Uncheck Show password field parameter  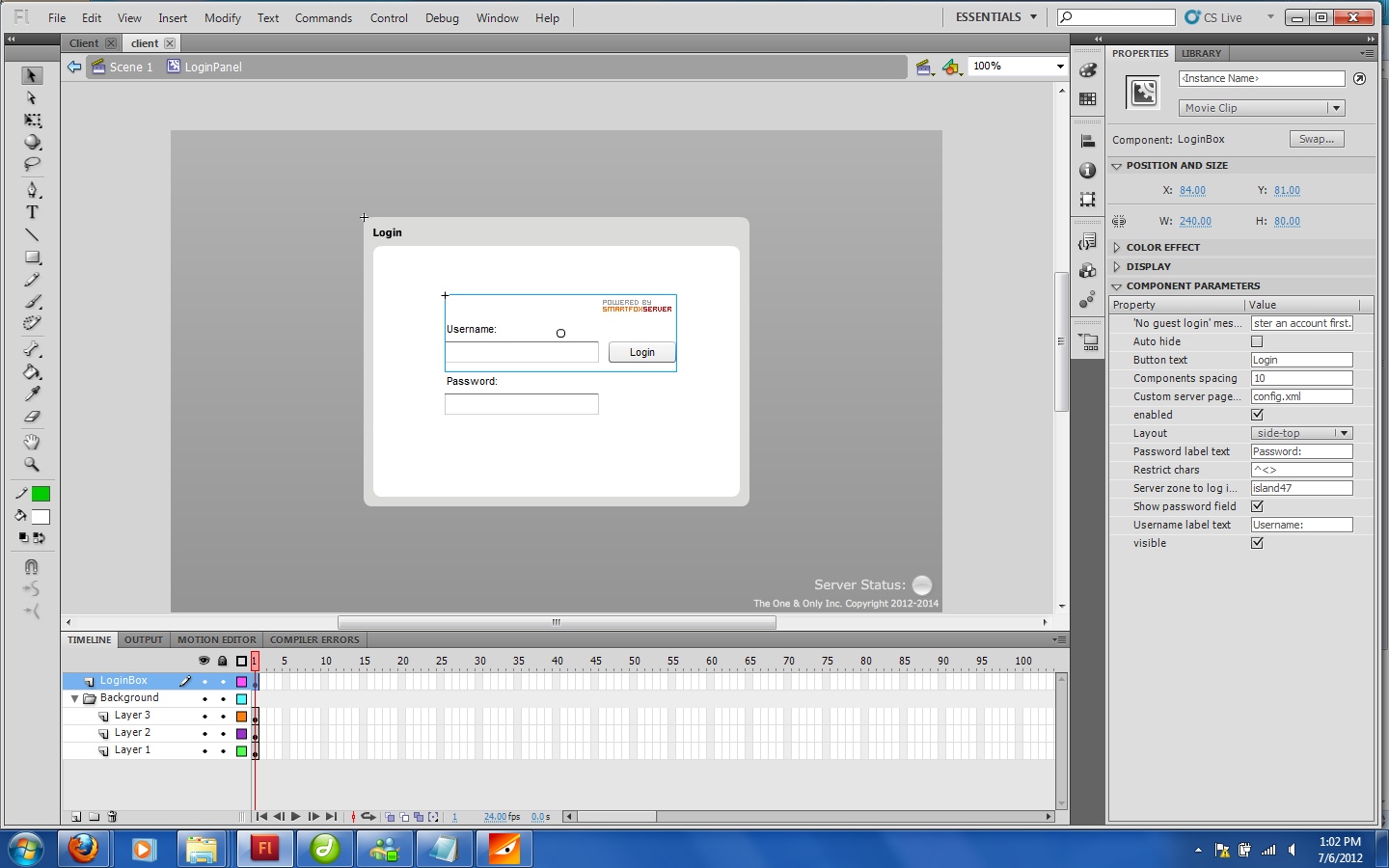[1257, 506]
